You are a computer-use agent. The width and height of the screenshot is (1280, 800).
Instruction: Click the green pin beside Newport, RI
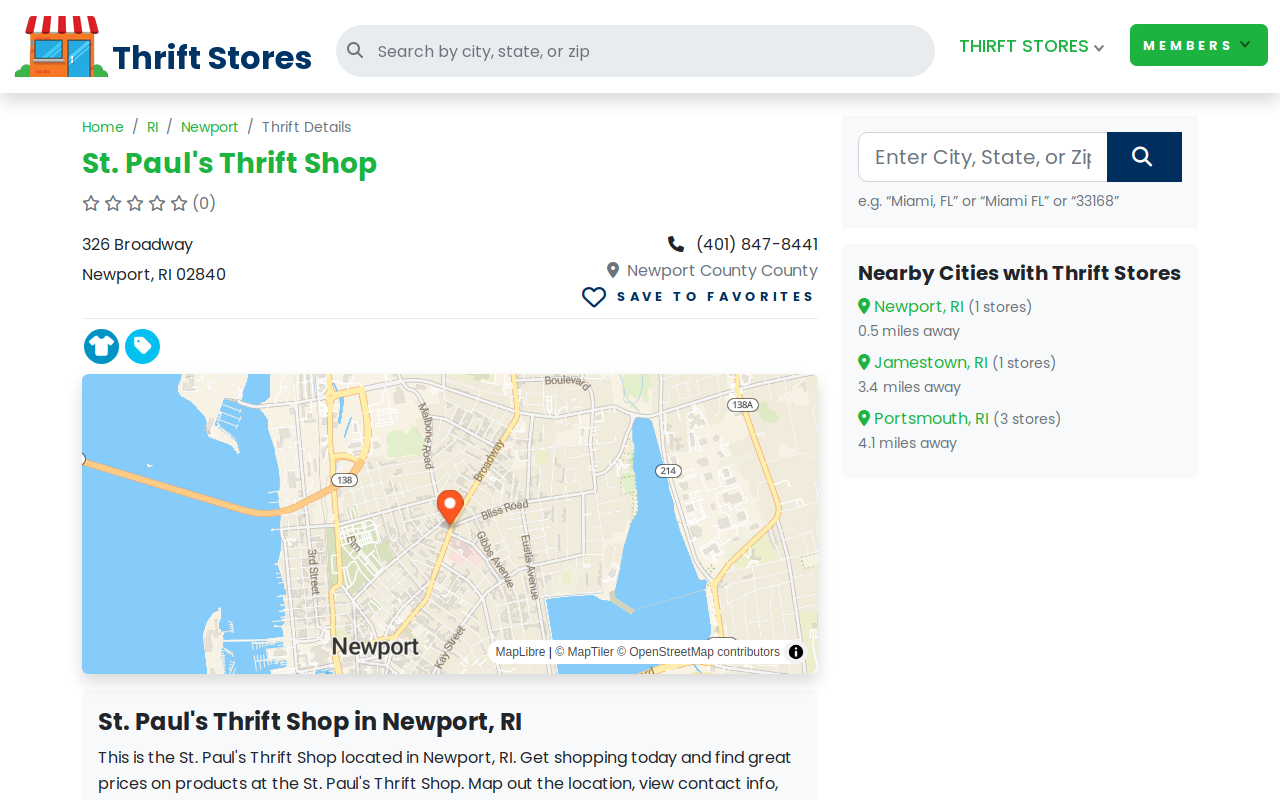pyautogui.click(x=864, y=306)
